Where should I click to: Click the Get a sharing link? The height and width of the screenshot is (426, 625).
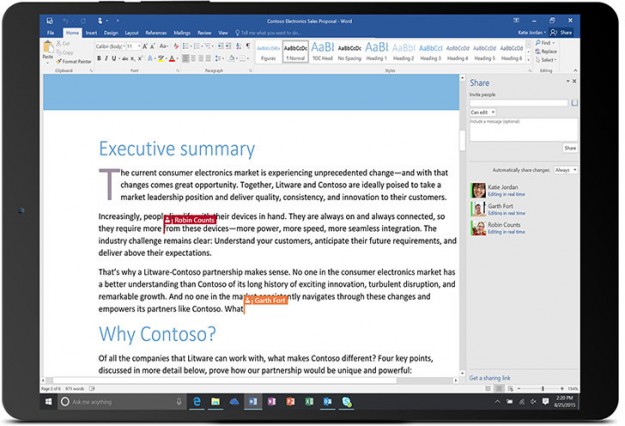pyautogui.click(x=492, y=378)
